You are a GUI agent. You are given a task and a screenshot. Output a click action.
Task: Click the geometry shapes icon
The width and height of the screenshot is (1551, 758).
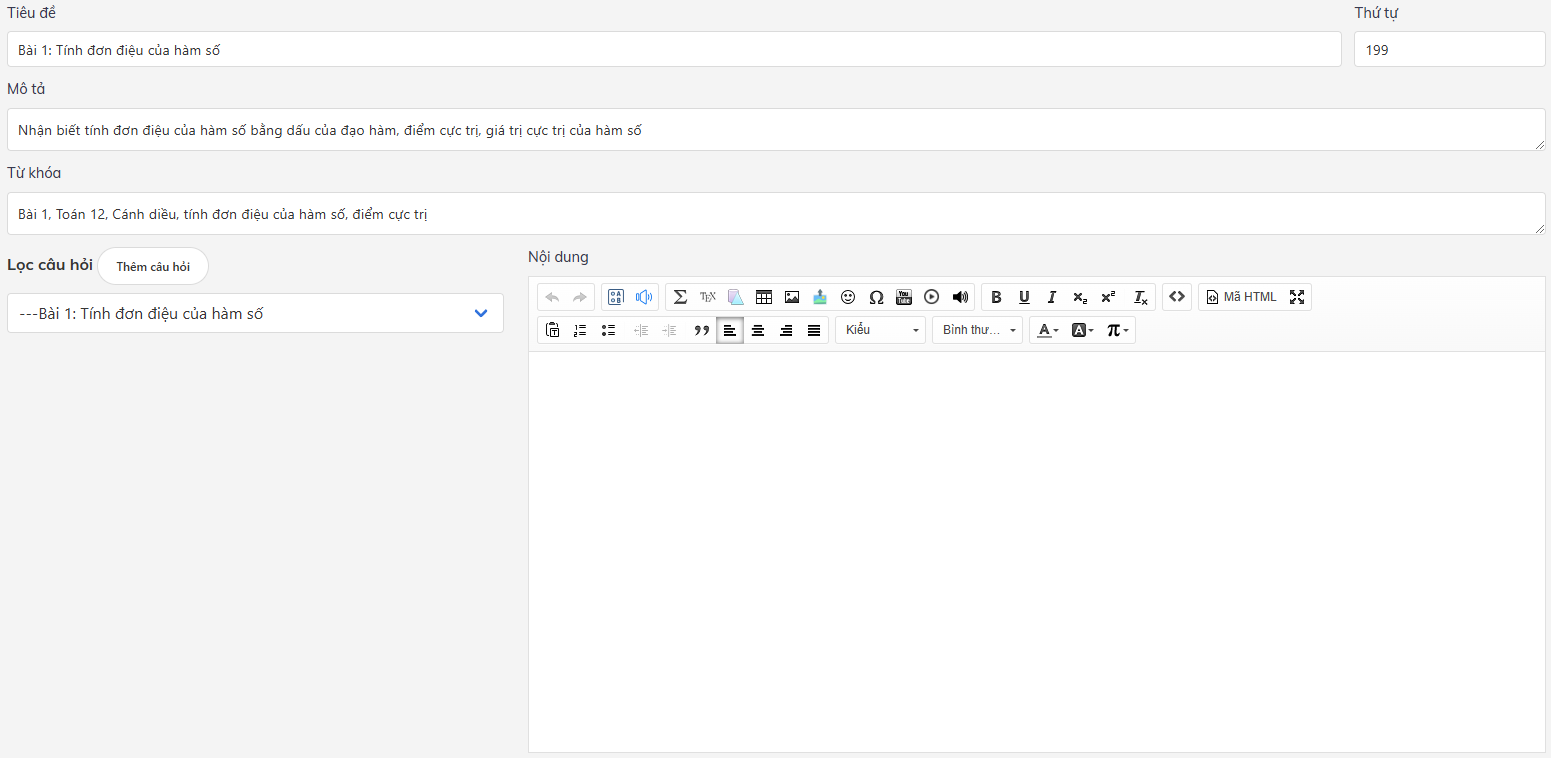point(736,297)
